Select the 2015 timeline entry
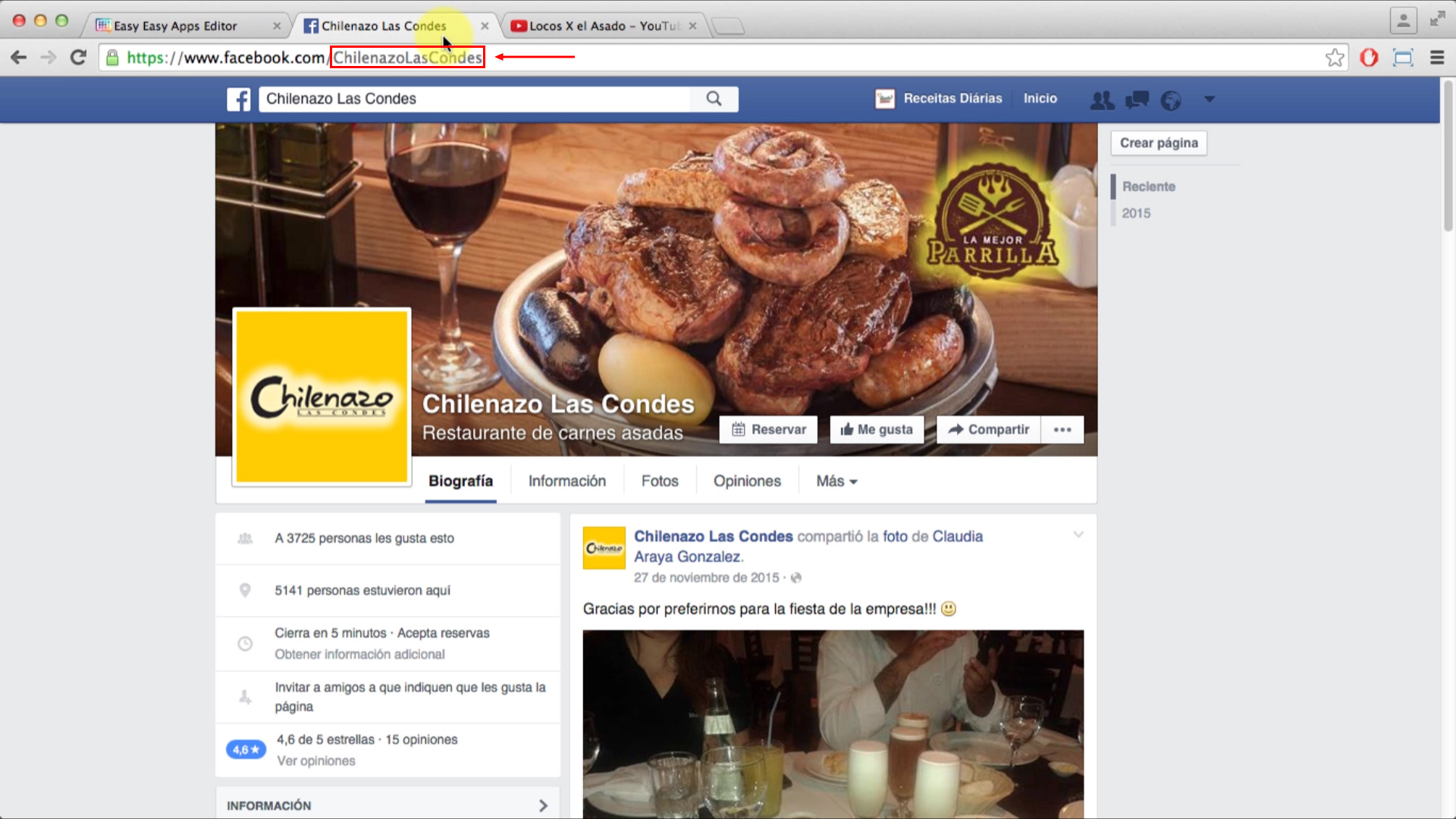1456x819 pixels. 1135,213
